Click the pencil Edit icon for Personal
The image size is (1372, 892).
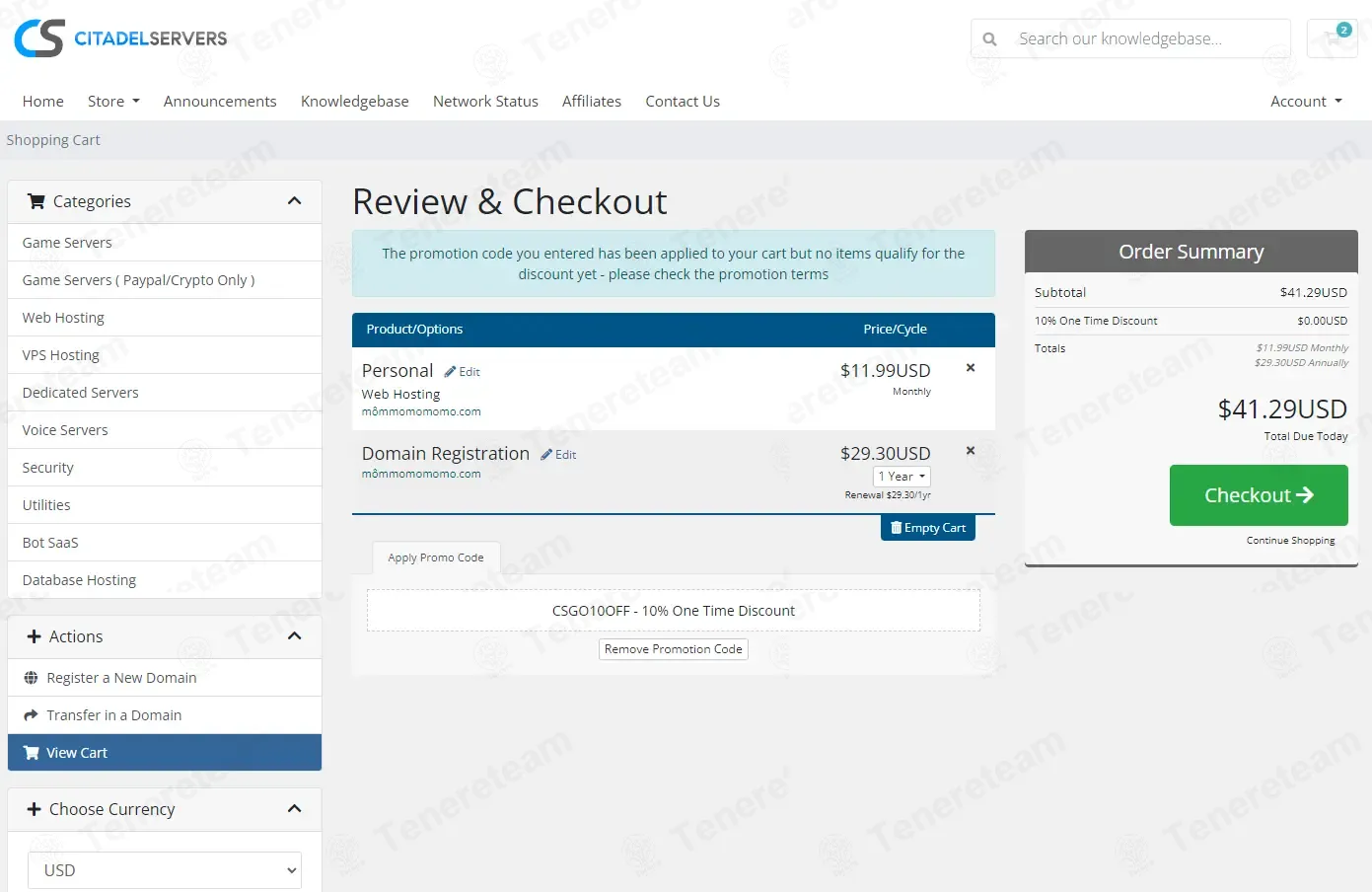click(450, 372)
